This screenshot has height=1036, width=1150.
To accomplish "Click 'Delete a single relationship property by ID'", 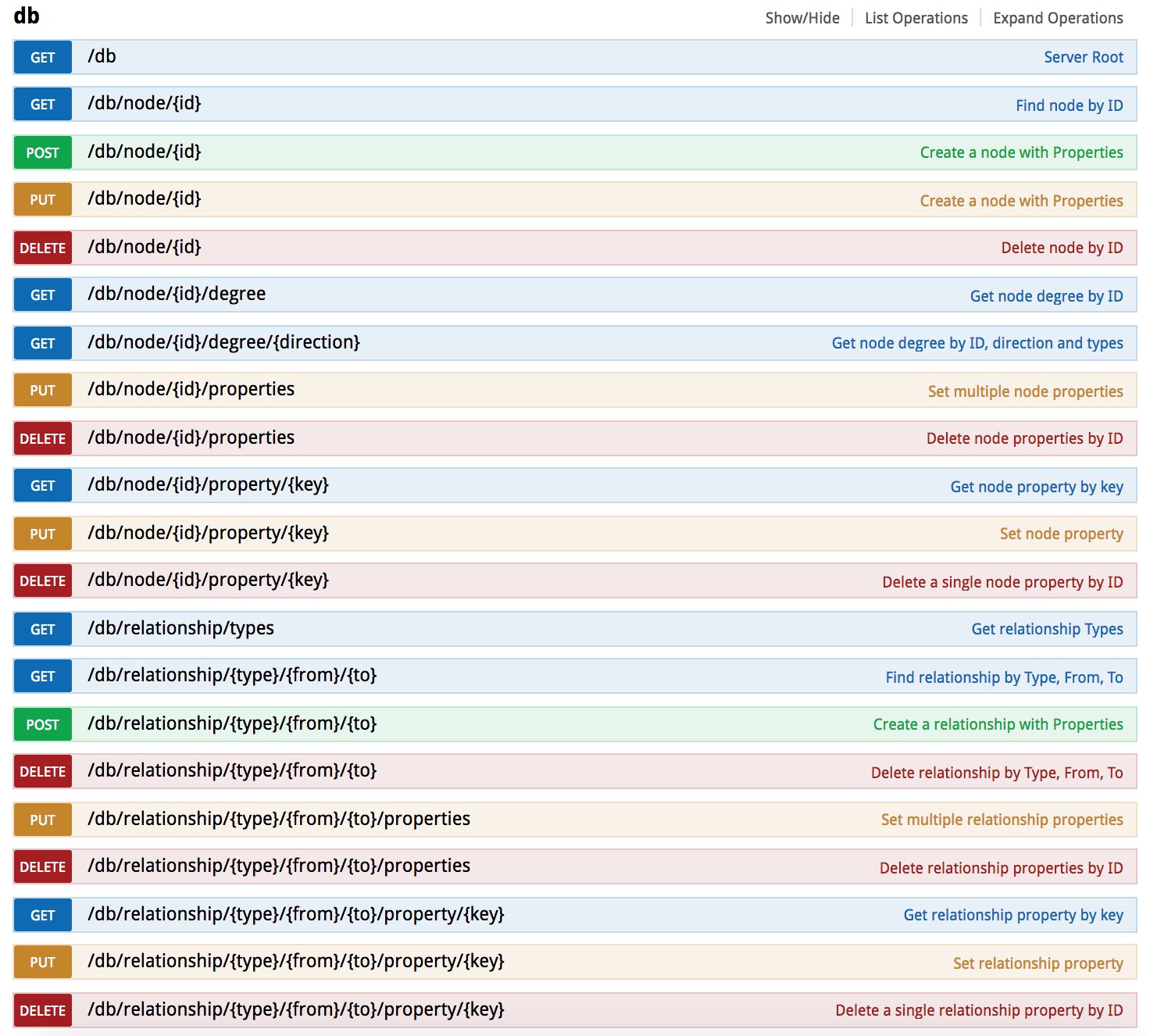I will pos(979,1011).
